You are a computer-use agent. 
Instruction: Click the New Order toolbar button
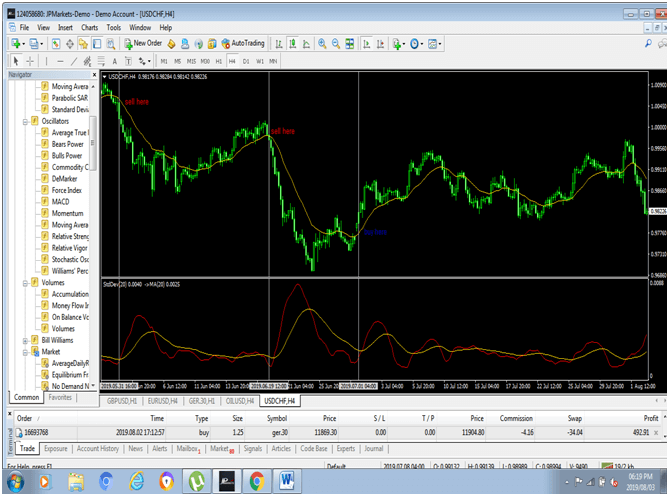143,44
